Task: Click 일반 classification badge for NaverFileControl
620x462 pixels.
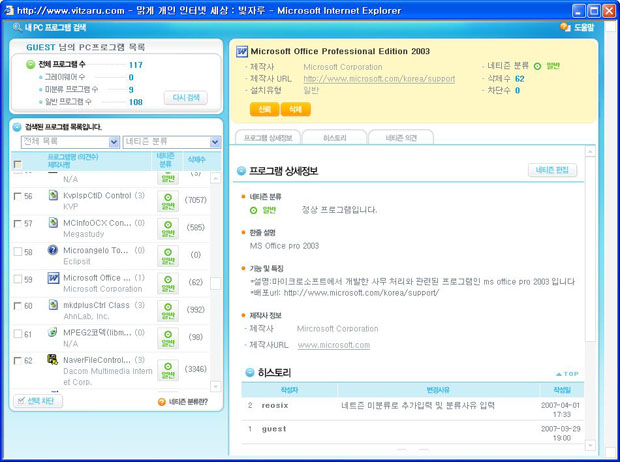Action: click(168, 370)
